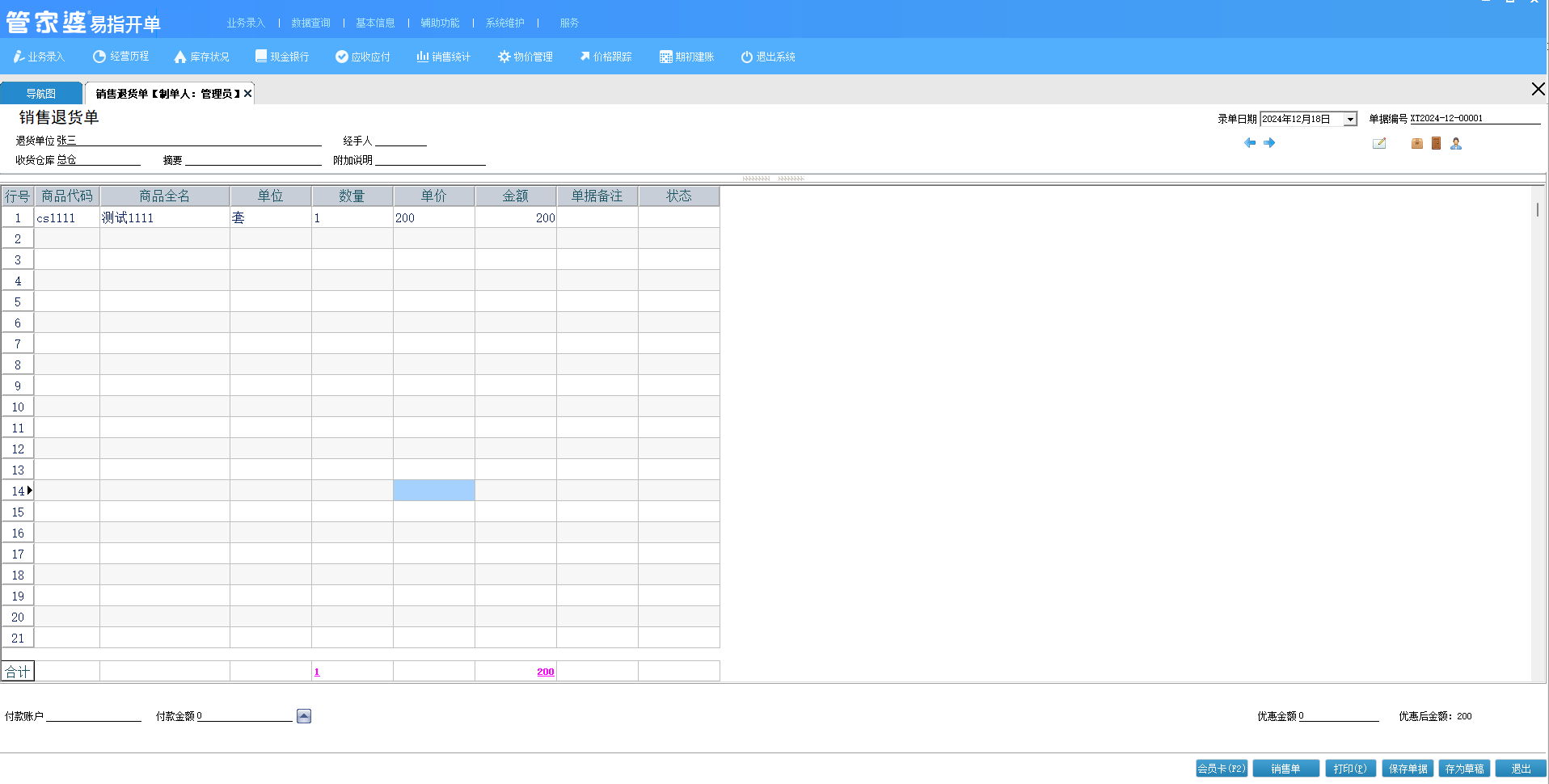Click the previous-document blue left arrow
The height and width of the screenshot is (784, 1549).
1250,143
